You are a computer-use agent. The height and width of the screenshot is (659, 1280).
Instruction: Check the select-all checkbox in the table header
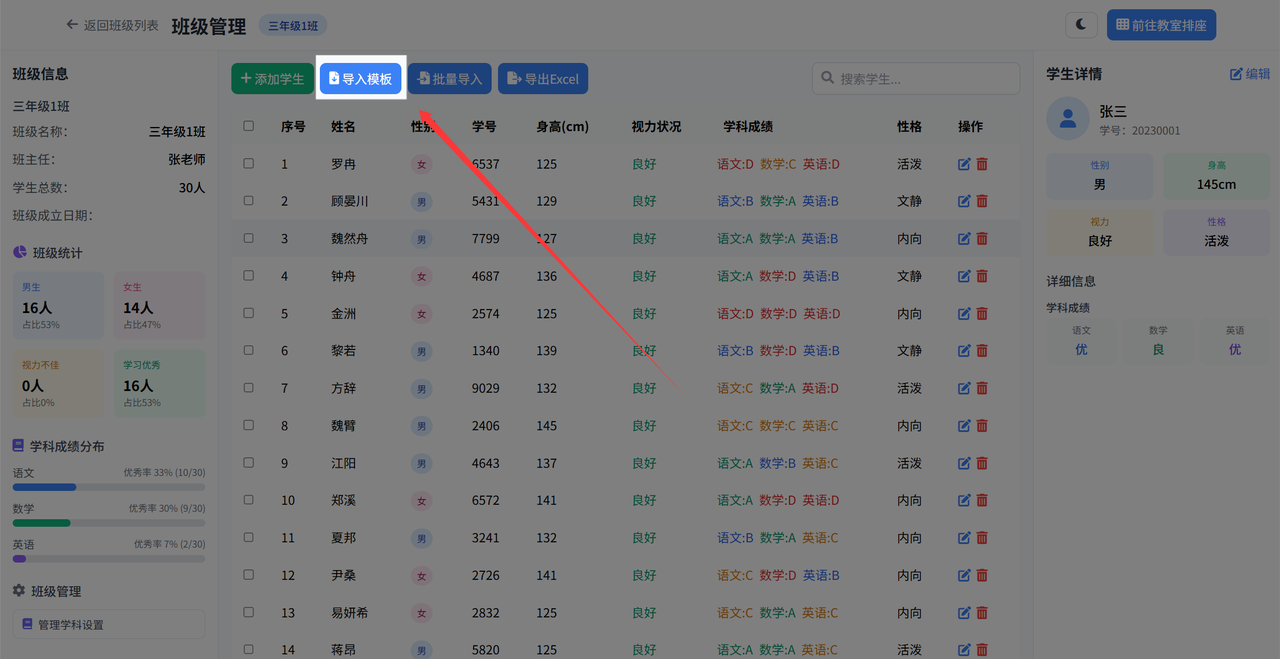[x=248, y=126]
